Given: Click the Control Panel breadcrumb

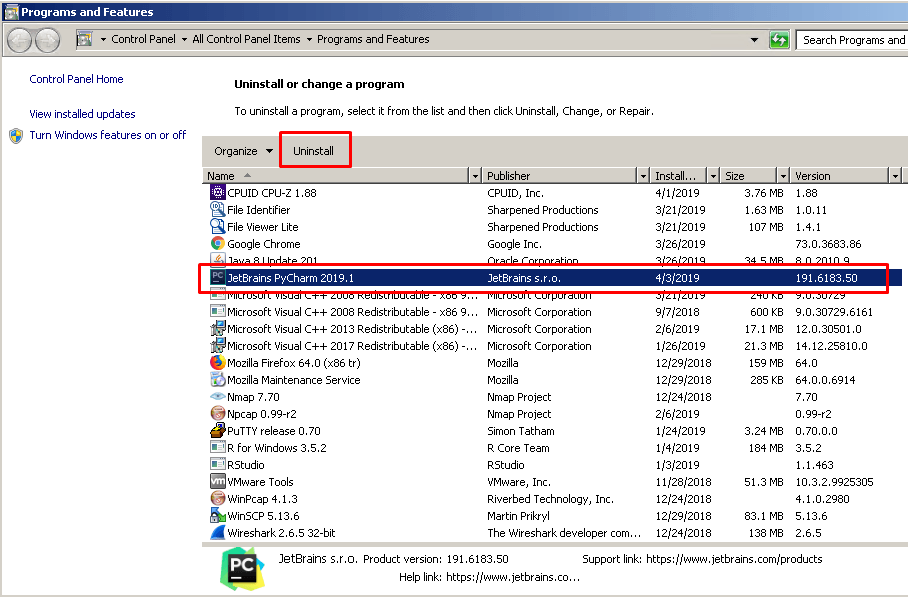Looking at the screenshot, I should (x=143, y=39).
